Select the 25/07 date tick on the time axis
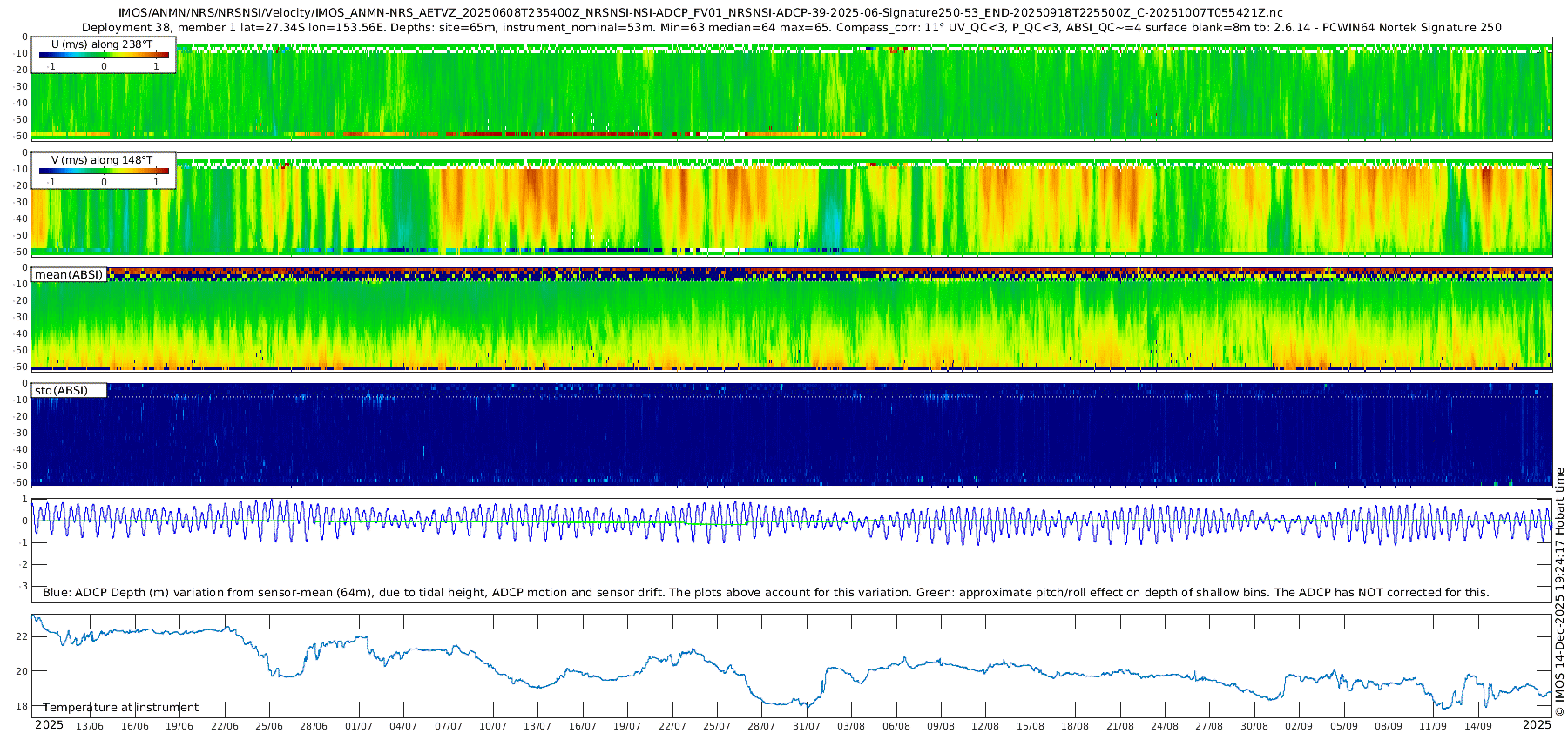This screenshot has height=740, width=1568. tap(716, 726)
